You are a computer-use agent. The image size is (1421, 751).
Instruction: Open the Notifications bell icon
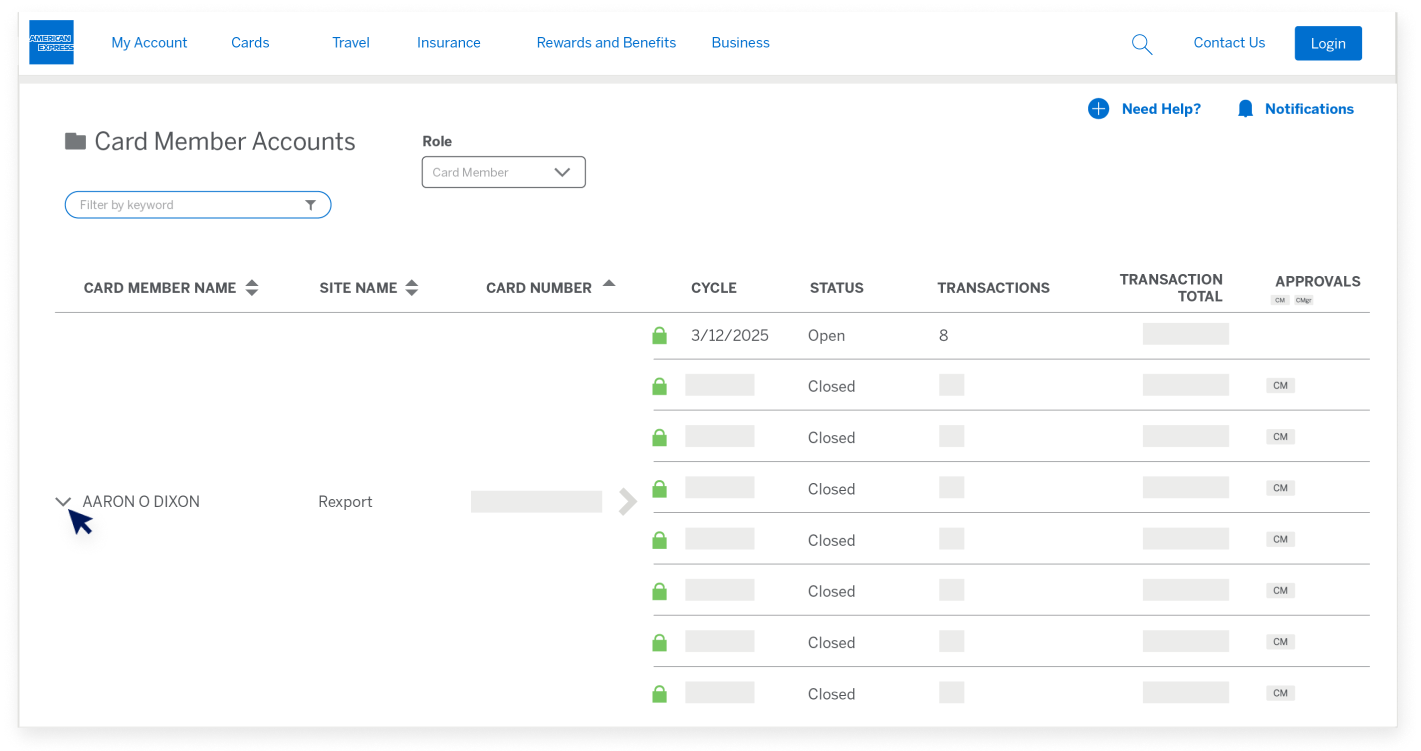1245,109
